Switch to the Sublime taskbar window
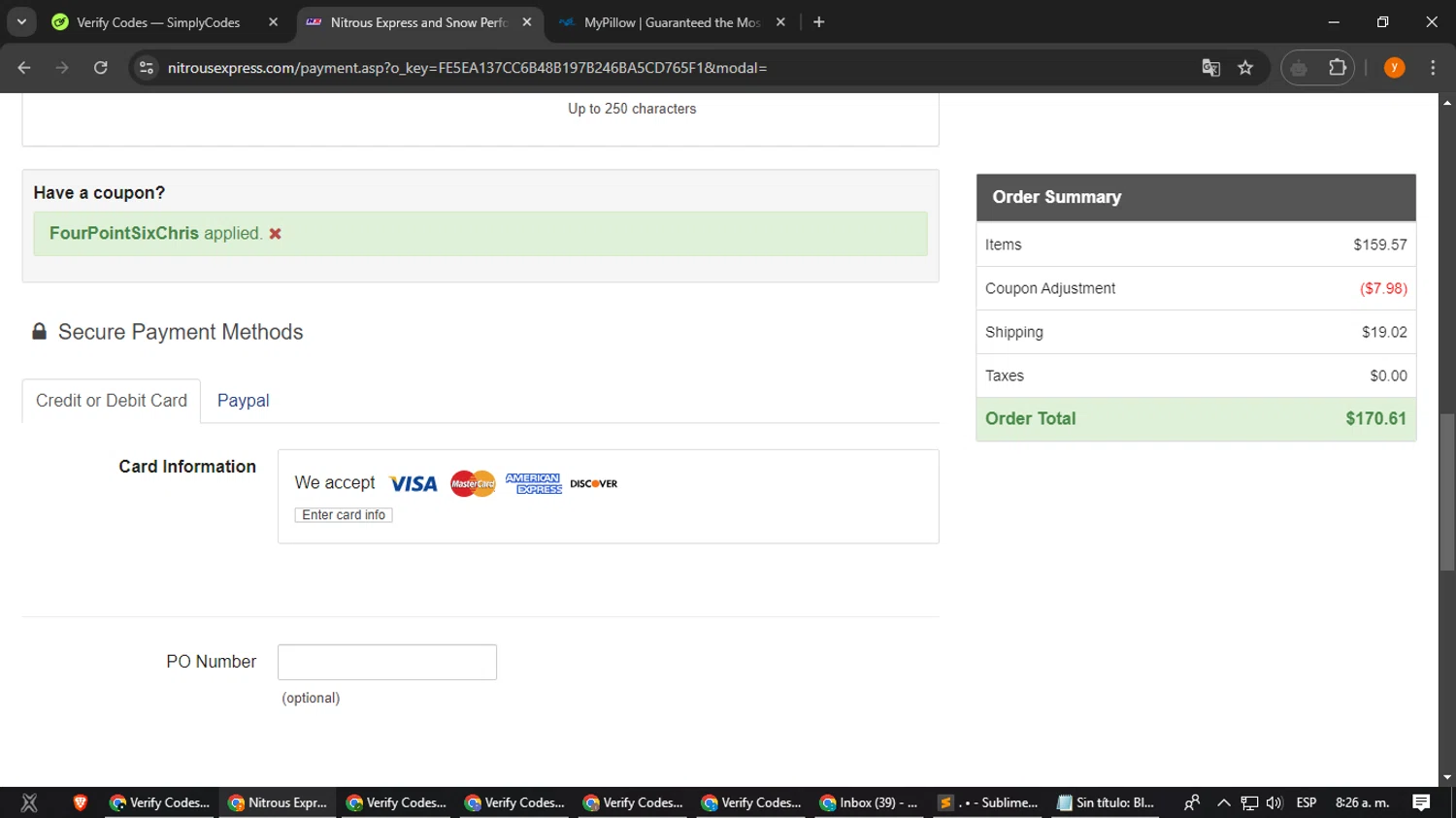The image size is (1456, 818). coord(988,802)
